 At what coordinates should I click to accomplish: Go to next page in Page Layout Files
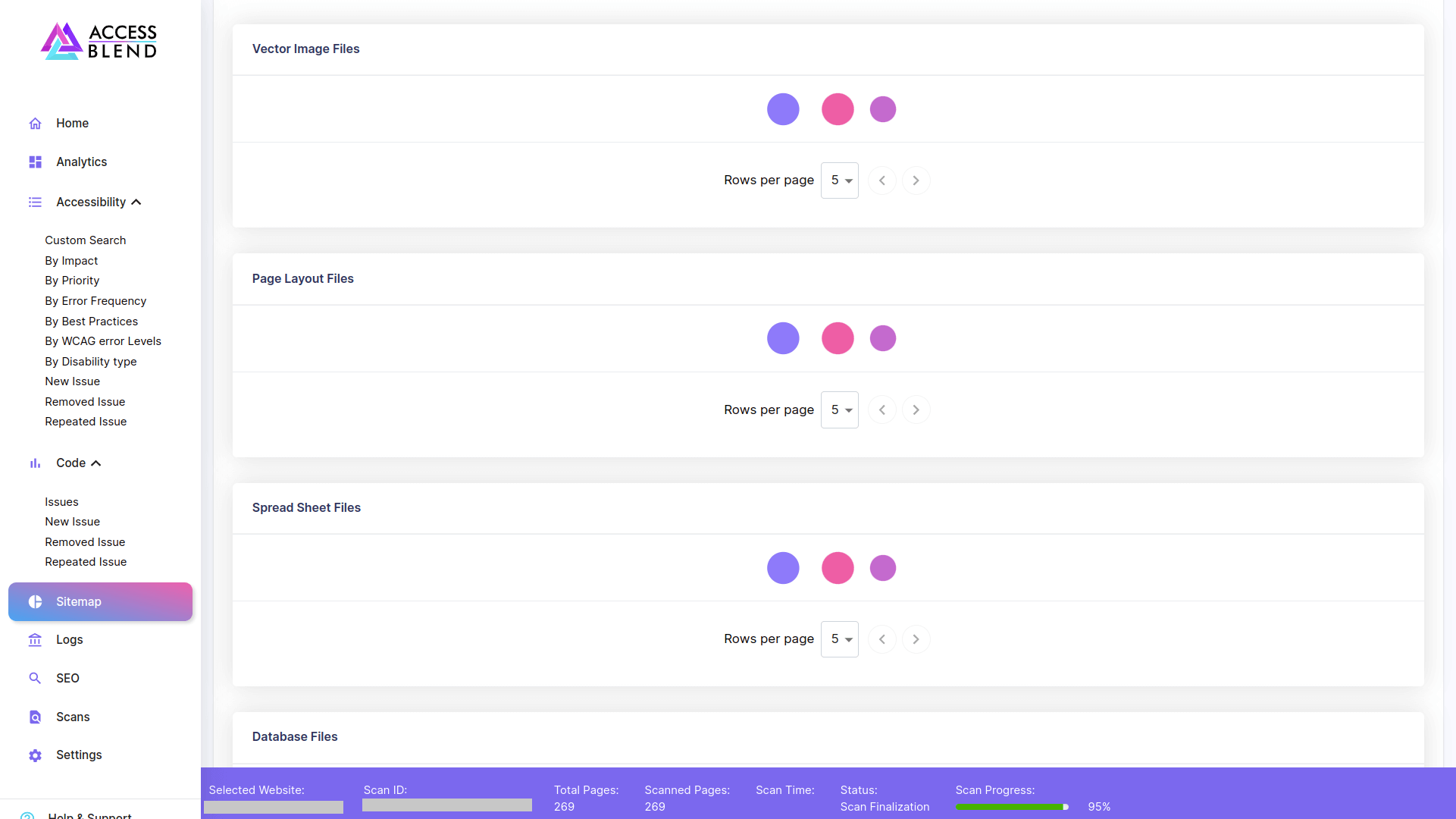pyautogui.click(x=916, y=410)
